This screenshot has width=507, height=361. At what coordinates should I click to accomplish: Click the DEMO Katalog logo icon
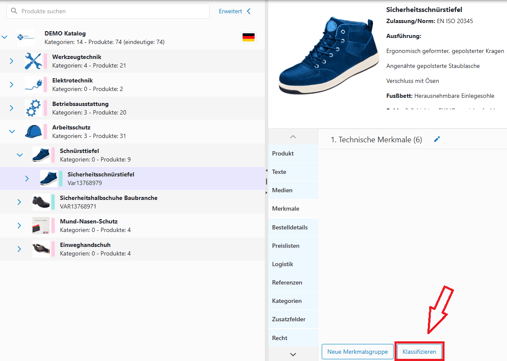point(25,37)
